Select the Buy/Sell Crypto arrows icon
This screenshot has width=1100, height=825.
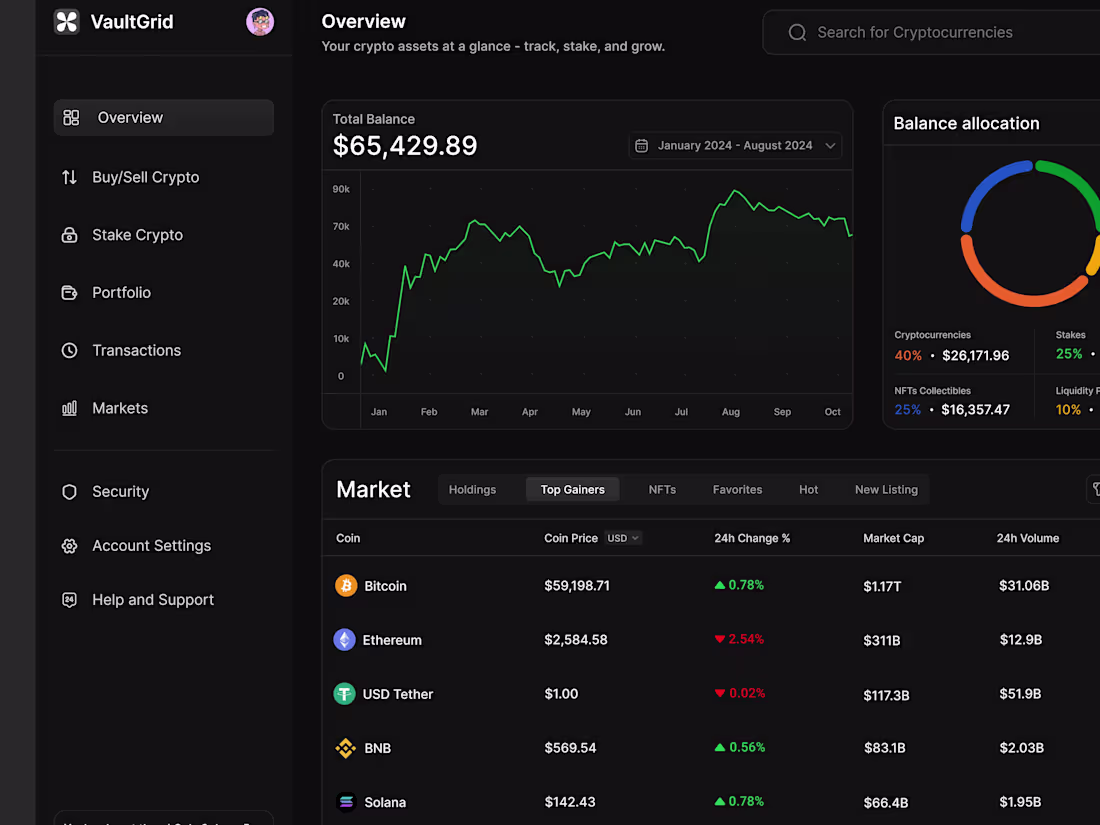click(x=69, y=176)
